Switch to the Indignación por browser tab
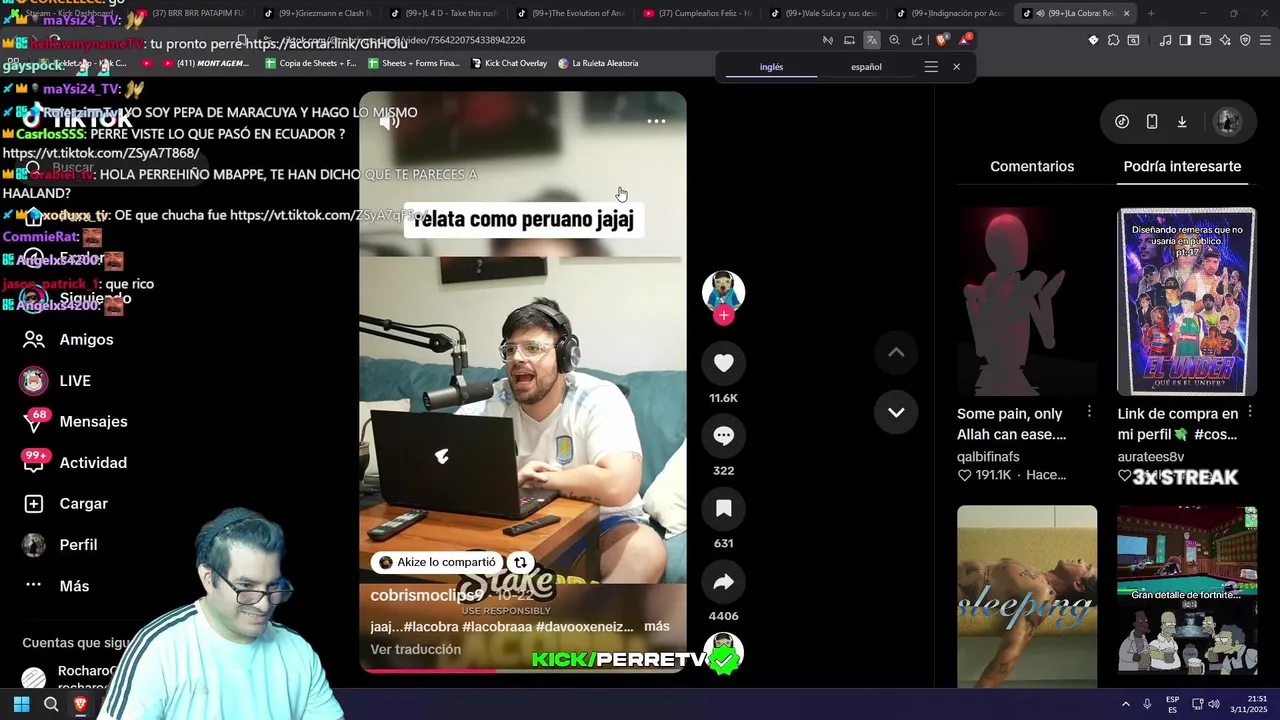 coord(950,13)
